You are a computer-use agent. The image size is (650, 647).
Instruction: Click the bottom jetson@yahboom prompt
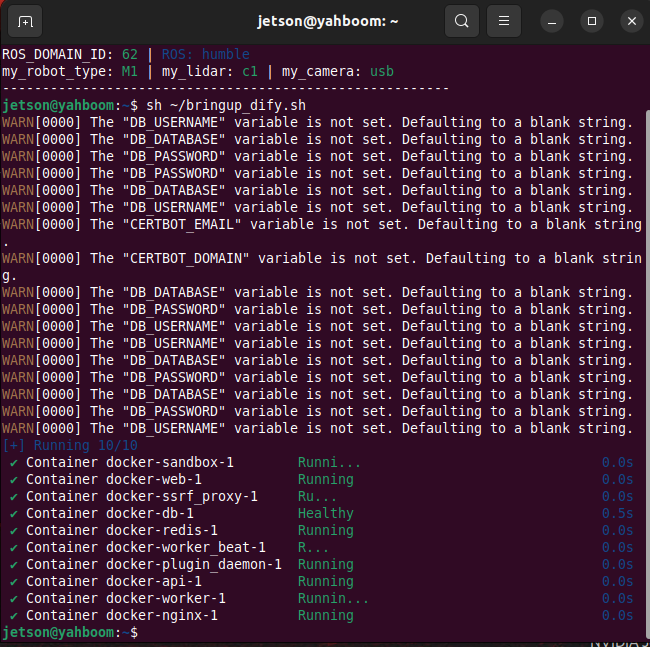coord(70,632)
